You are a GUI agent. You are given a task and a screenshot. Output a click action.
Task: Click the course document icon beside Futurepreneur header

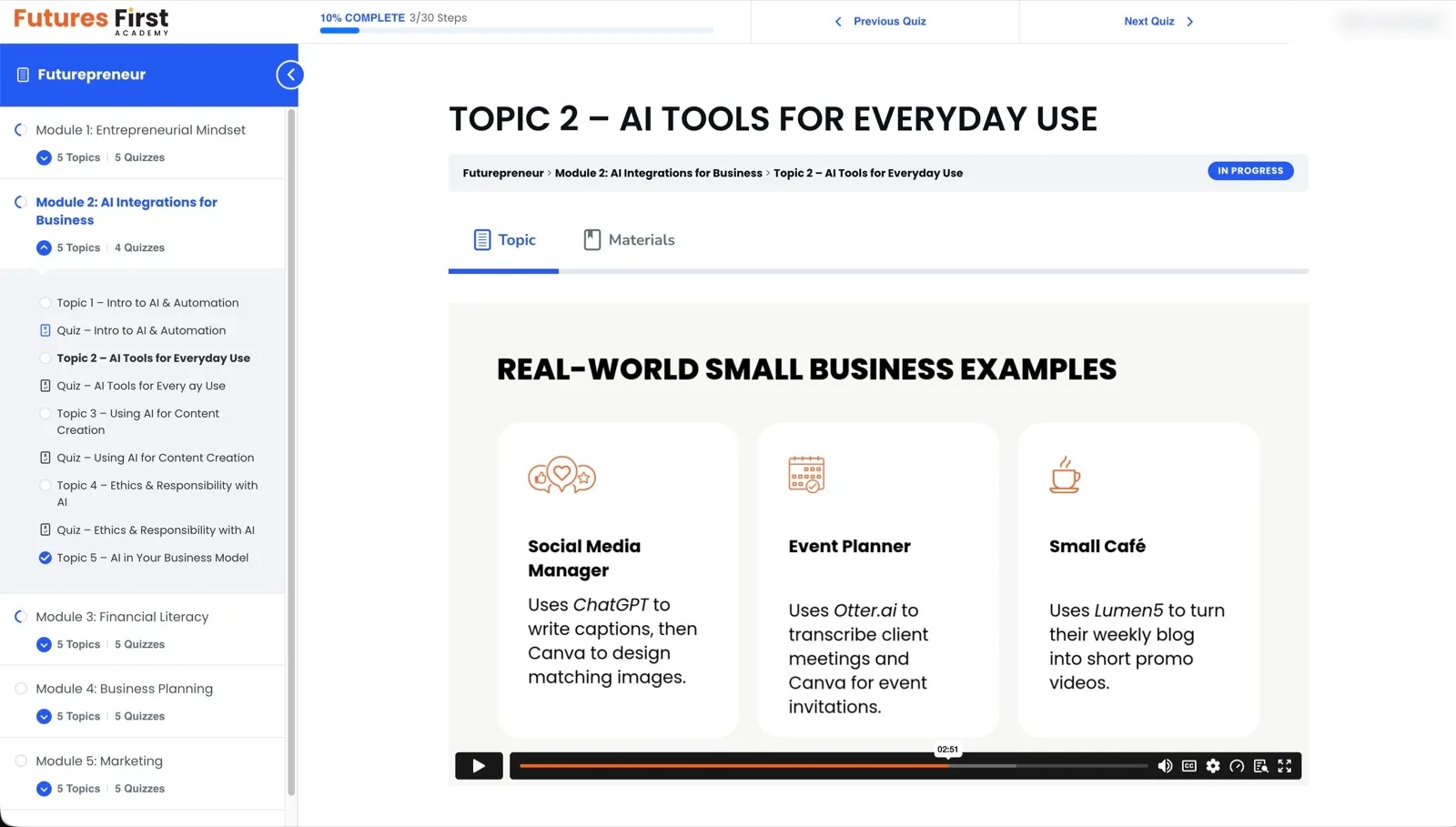click(23, 75)
